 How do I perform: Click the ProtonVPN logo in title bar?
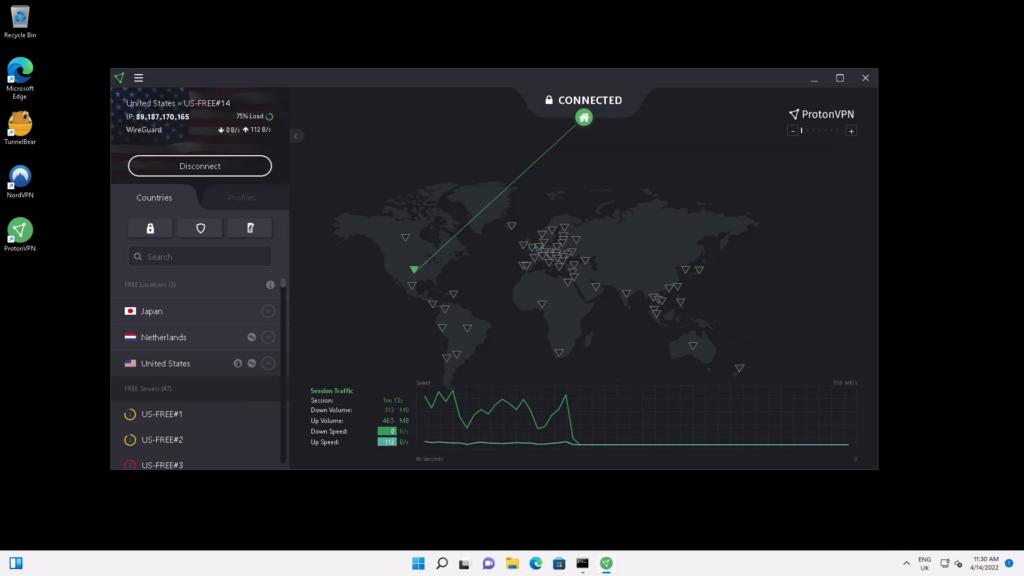[120, 78]
